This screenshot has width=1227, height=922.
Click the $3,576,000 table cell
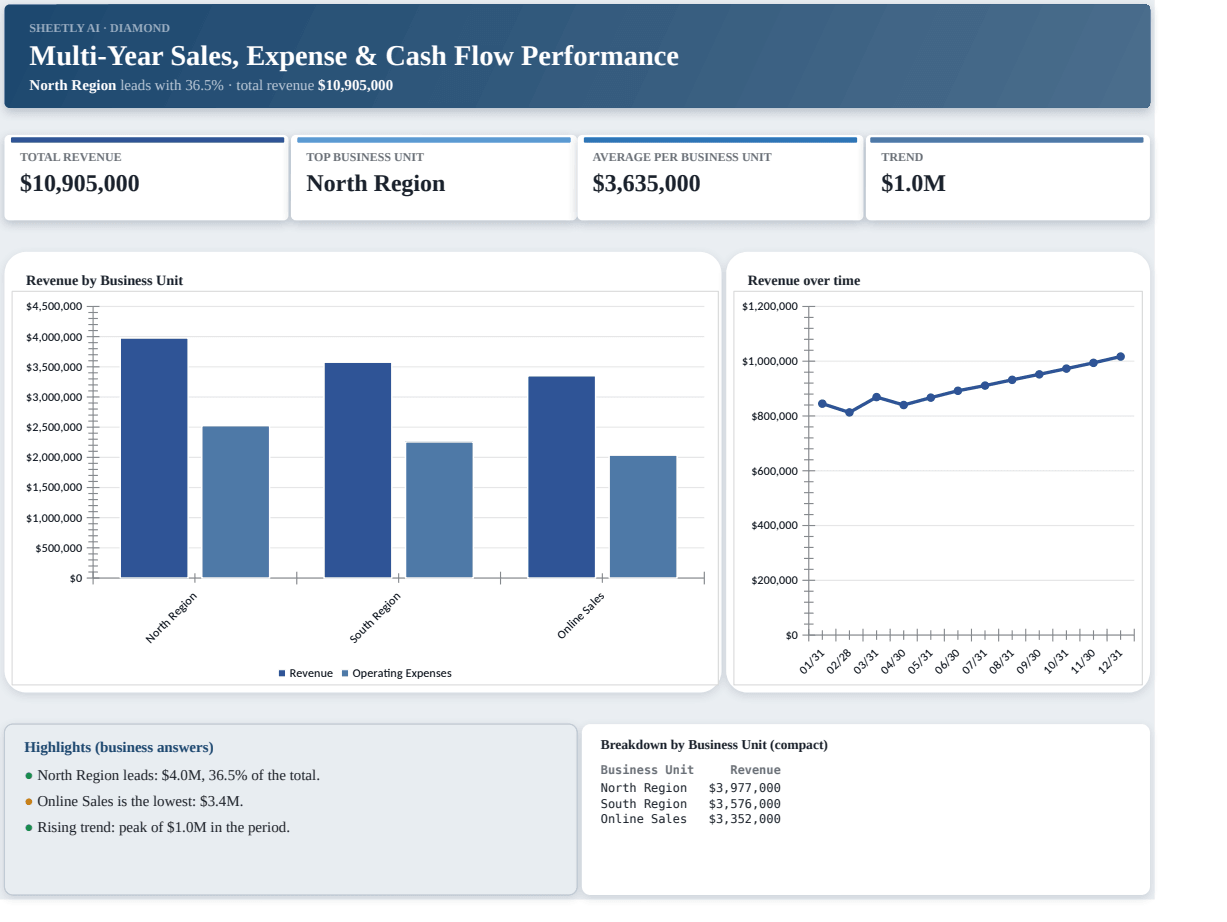click(745, 804)
